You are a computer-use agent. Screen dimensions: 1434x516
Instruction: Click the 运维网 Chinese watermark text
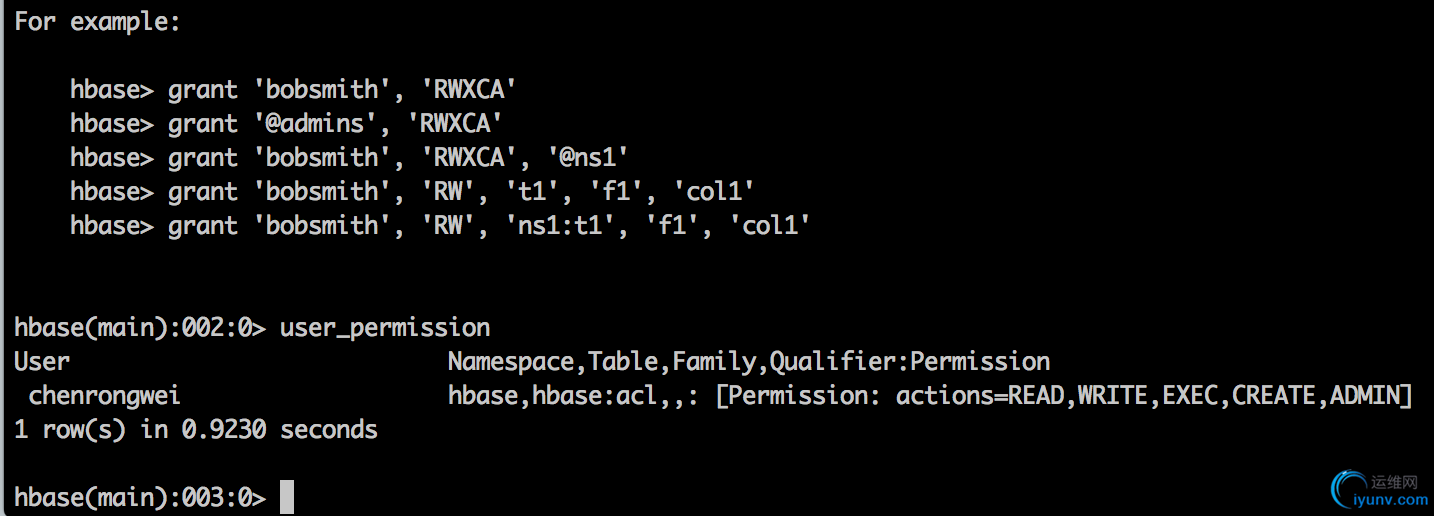[1395, 482]
